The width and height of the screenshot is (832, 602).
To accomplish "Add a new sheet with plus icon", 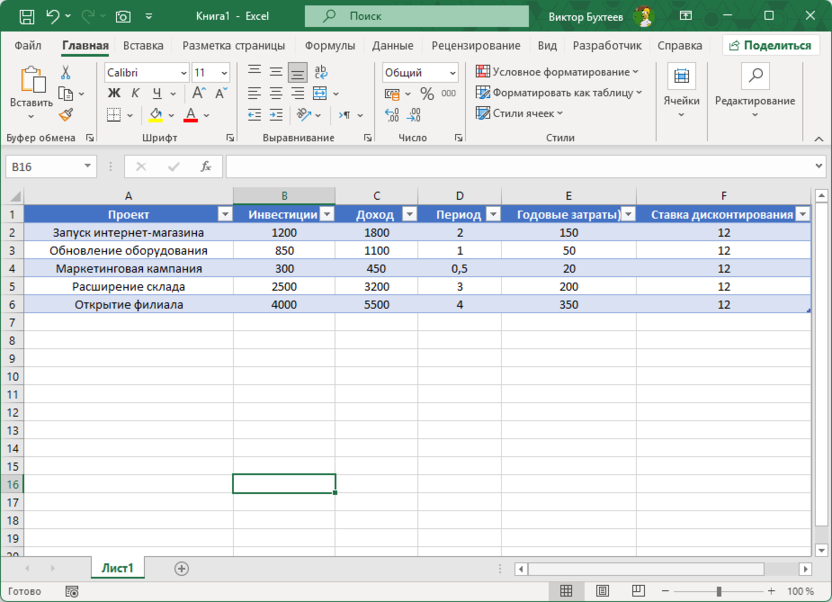I will [x=181, y=568].
